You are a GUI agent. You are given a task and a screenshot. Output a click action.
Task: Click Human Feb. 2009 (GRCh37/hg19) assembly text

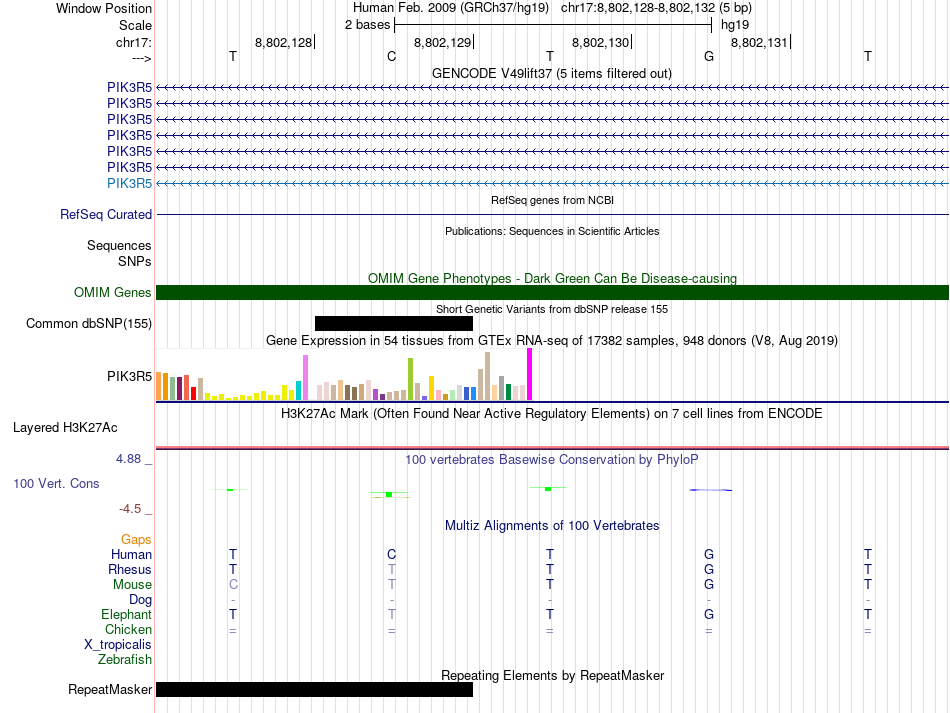[x=451, y=8]
